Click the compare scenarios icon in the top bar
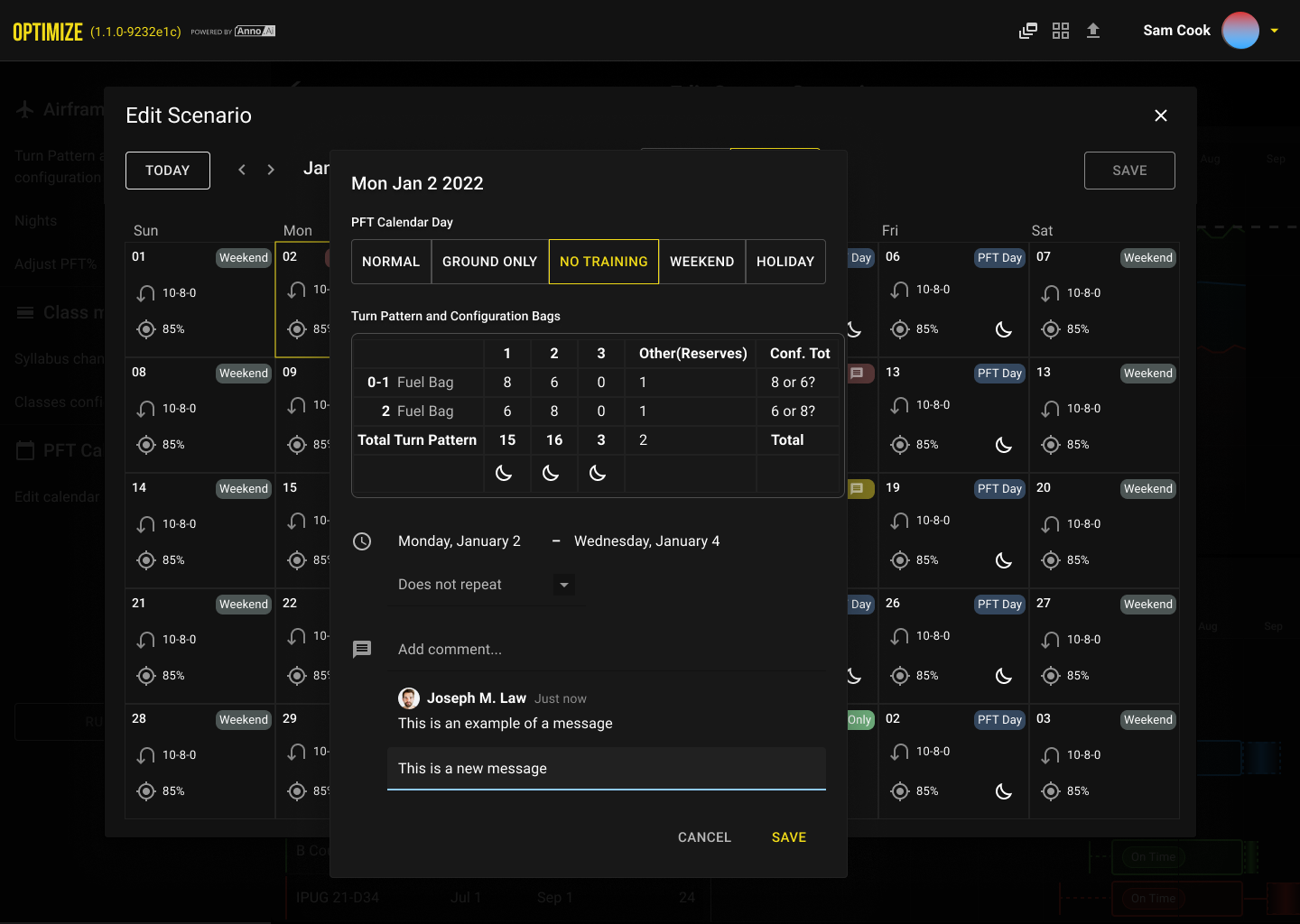 pos(1027,30)
